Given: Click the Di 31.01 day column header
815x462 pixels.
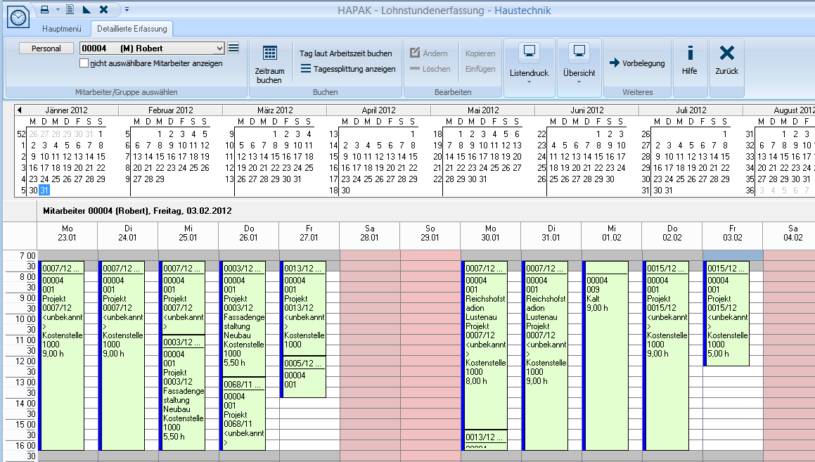Looking at the screenshot, I should pyautogui.click(x=551, y=233).
